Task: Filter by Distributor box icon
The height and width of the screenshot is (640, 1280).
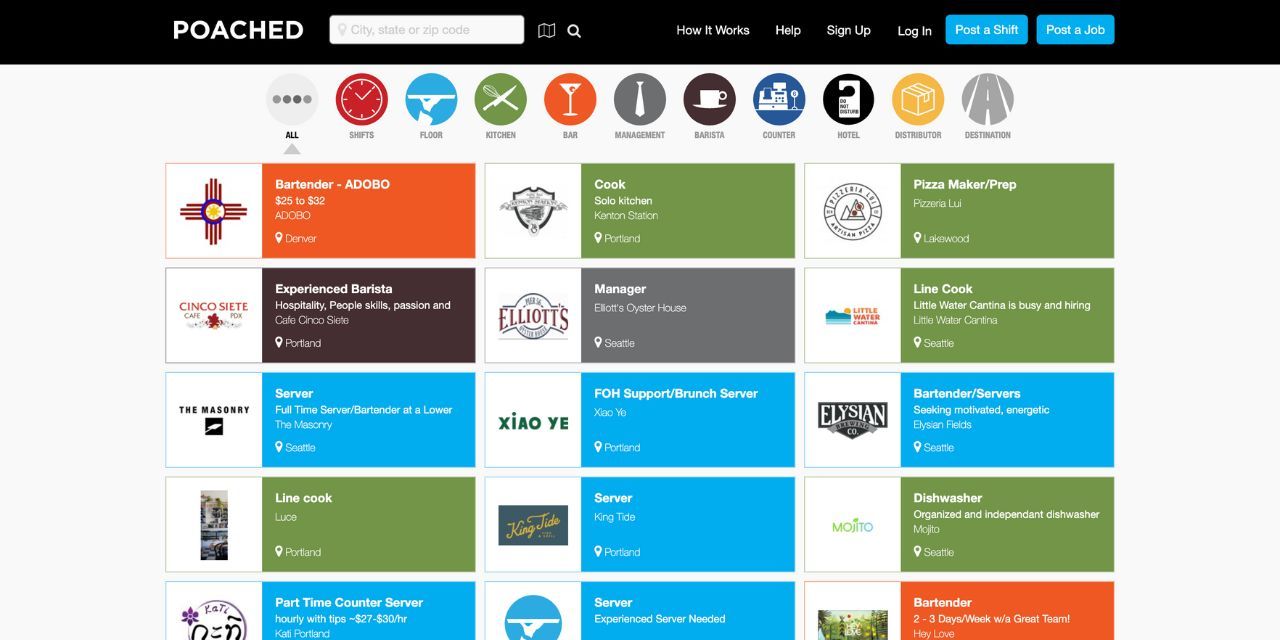Action: pyautogui.click(x=918, y=100)
